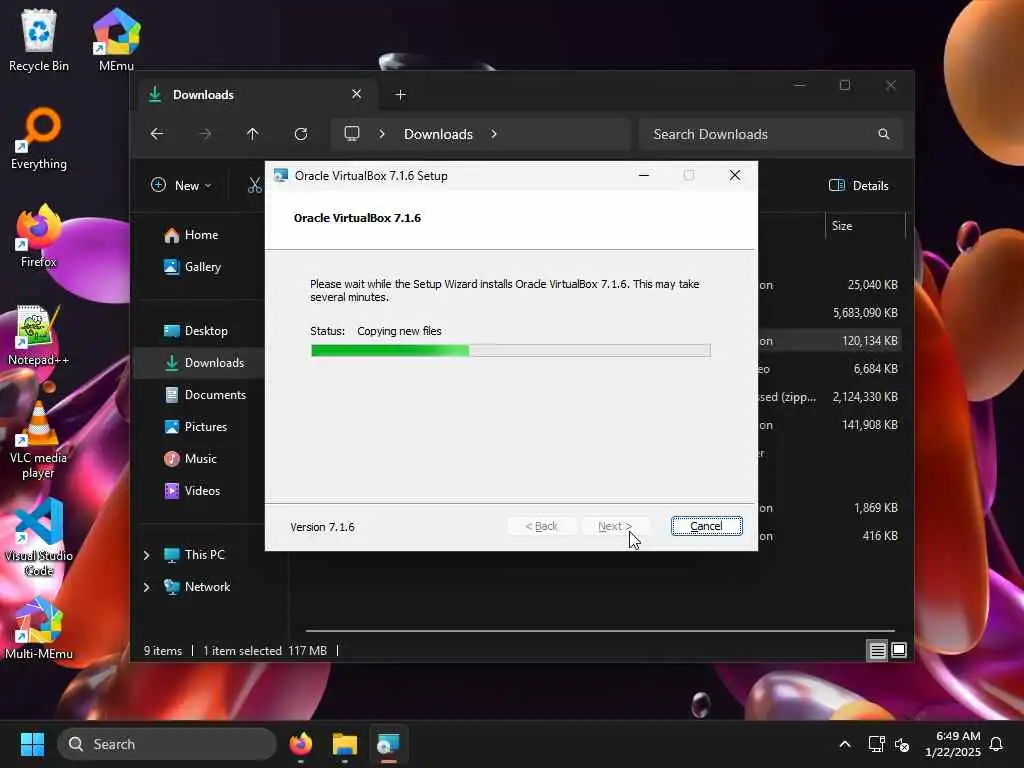Click the horizontal scrollbar in file list
Image resolution: width=1024 pixels, height=768 pixels.
(x=600, y=631)
